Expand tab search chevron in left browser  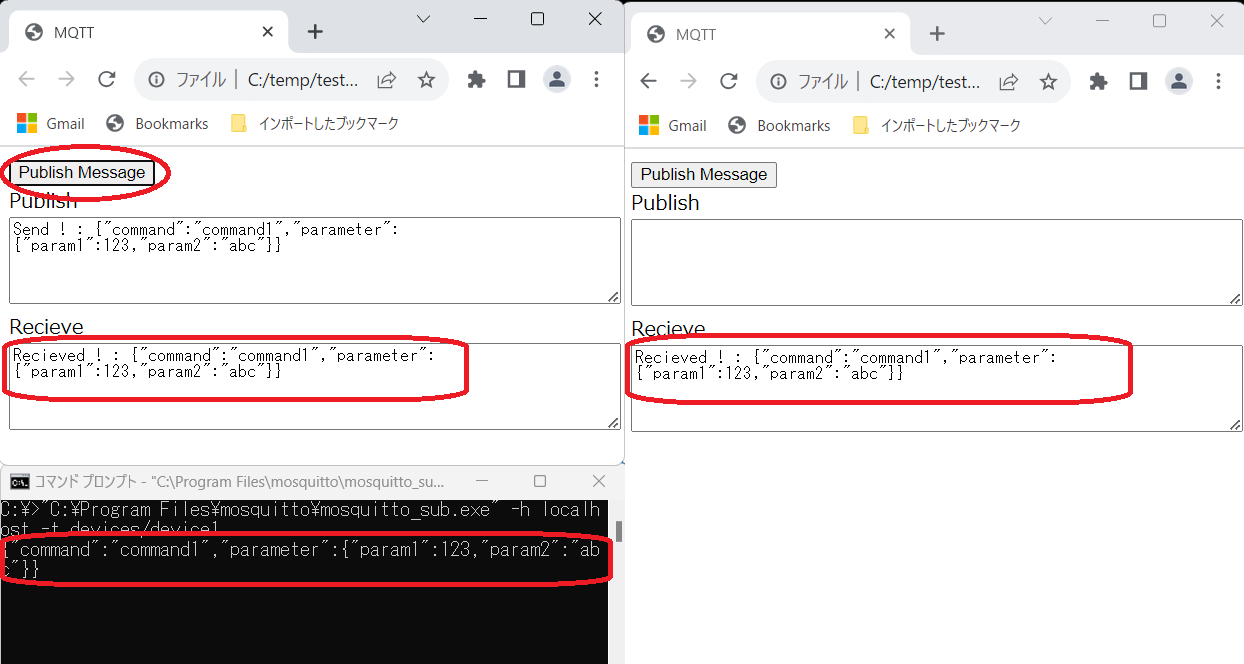point(423,19)
